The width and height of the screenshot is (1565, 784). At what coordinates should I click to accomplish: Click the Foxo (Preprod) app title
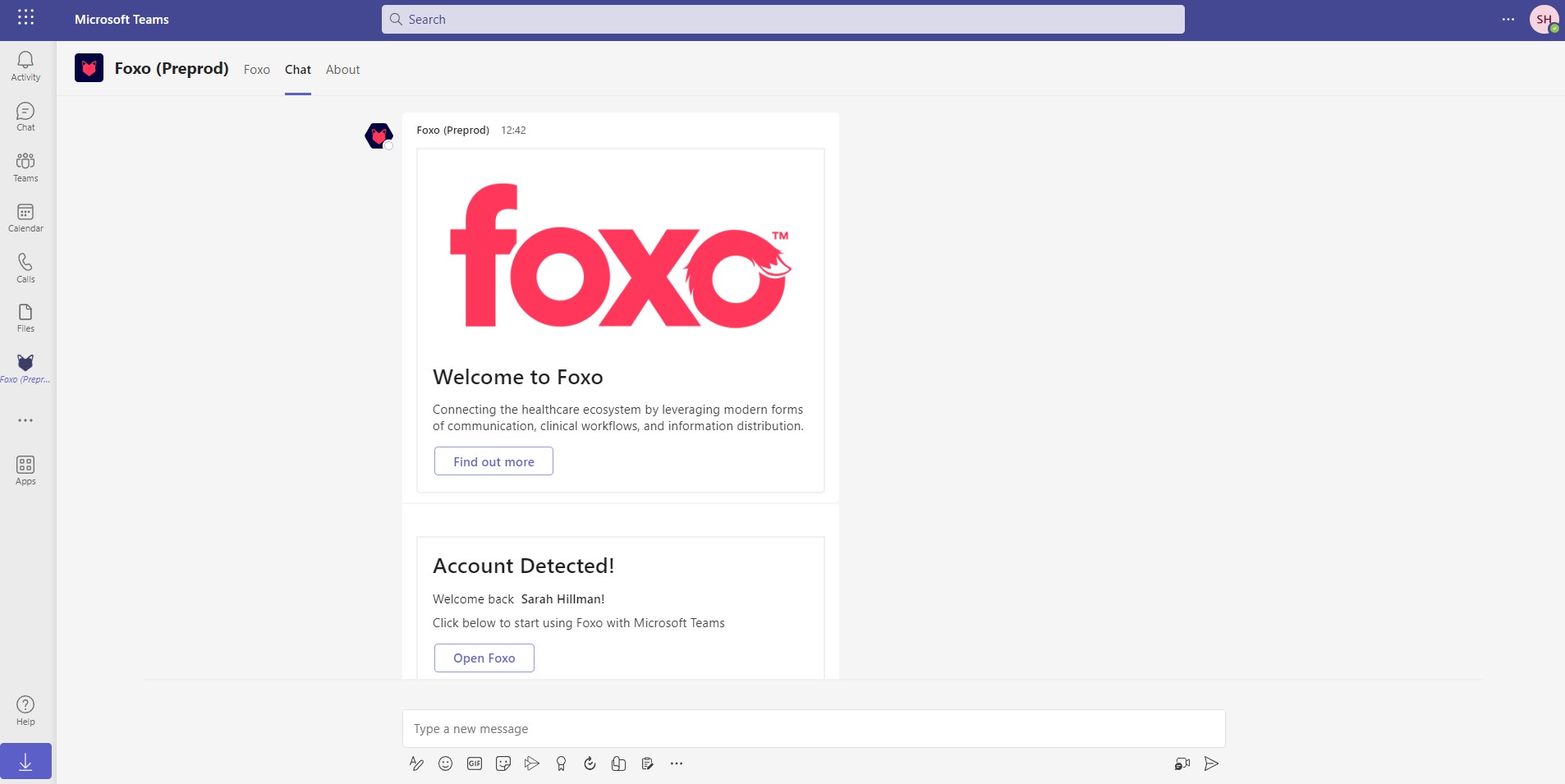172,68
